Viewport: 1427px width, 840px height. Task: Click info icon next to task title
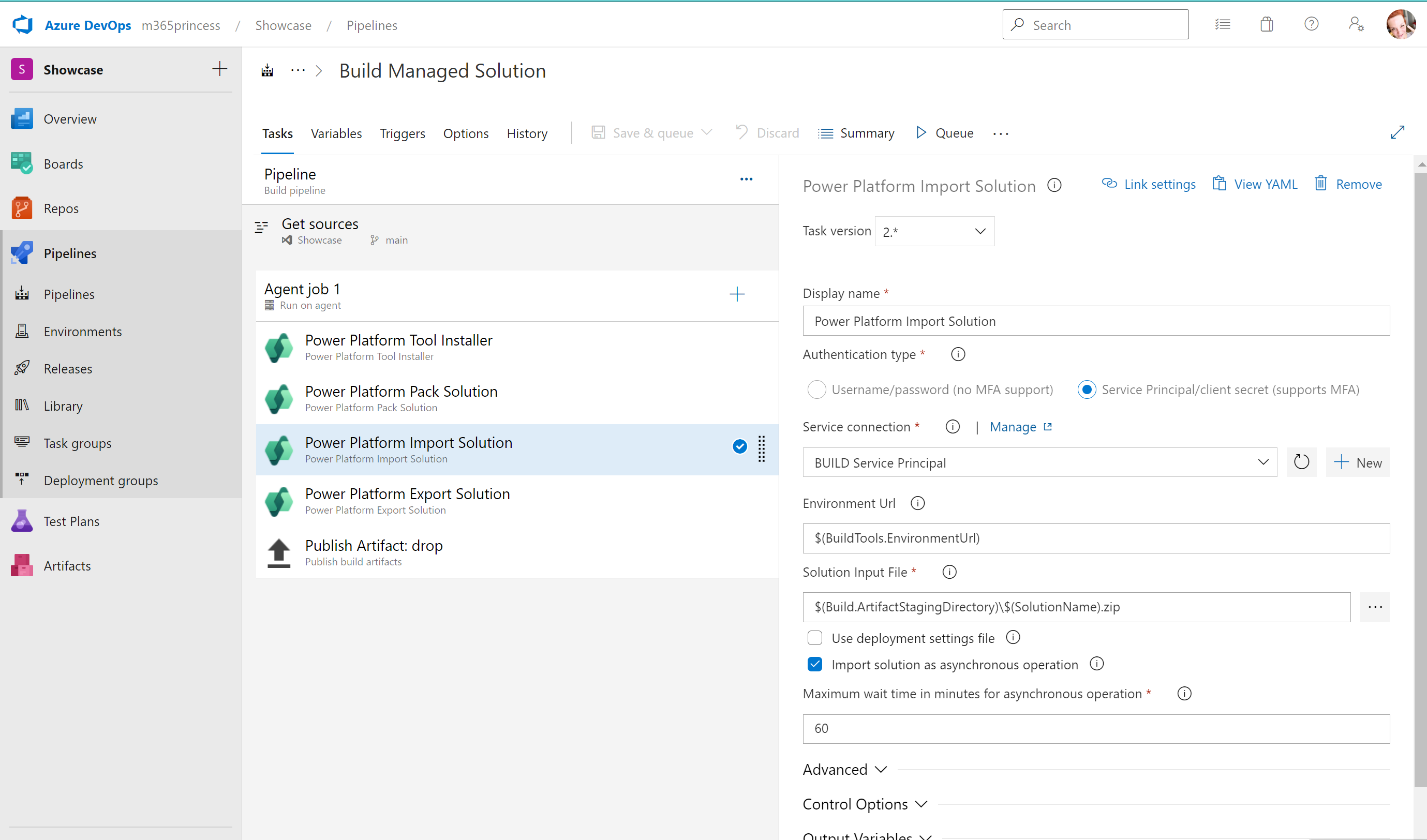click(1054, 185)
